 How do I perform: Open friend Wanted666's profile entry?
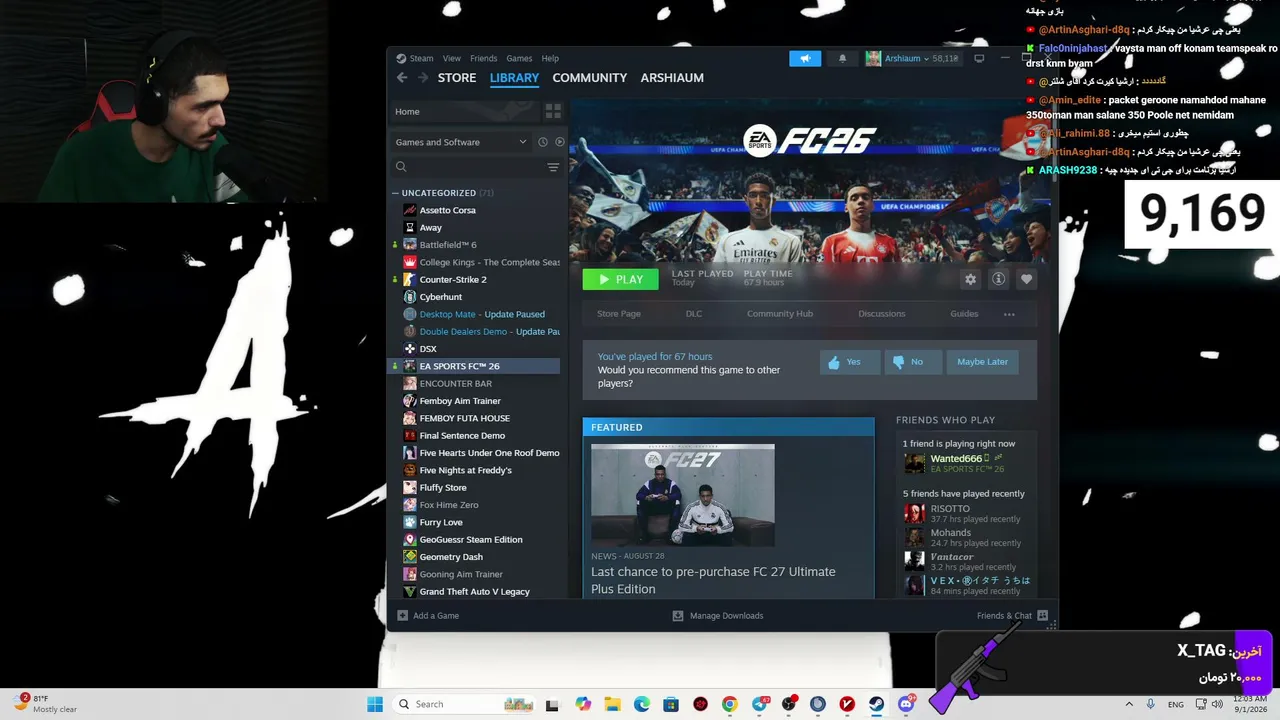[x=964, y=463]
